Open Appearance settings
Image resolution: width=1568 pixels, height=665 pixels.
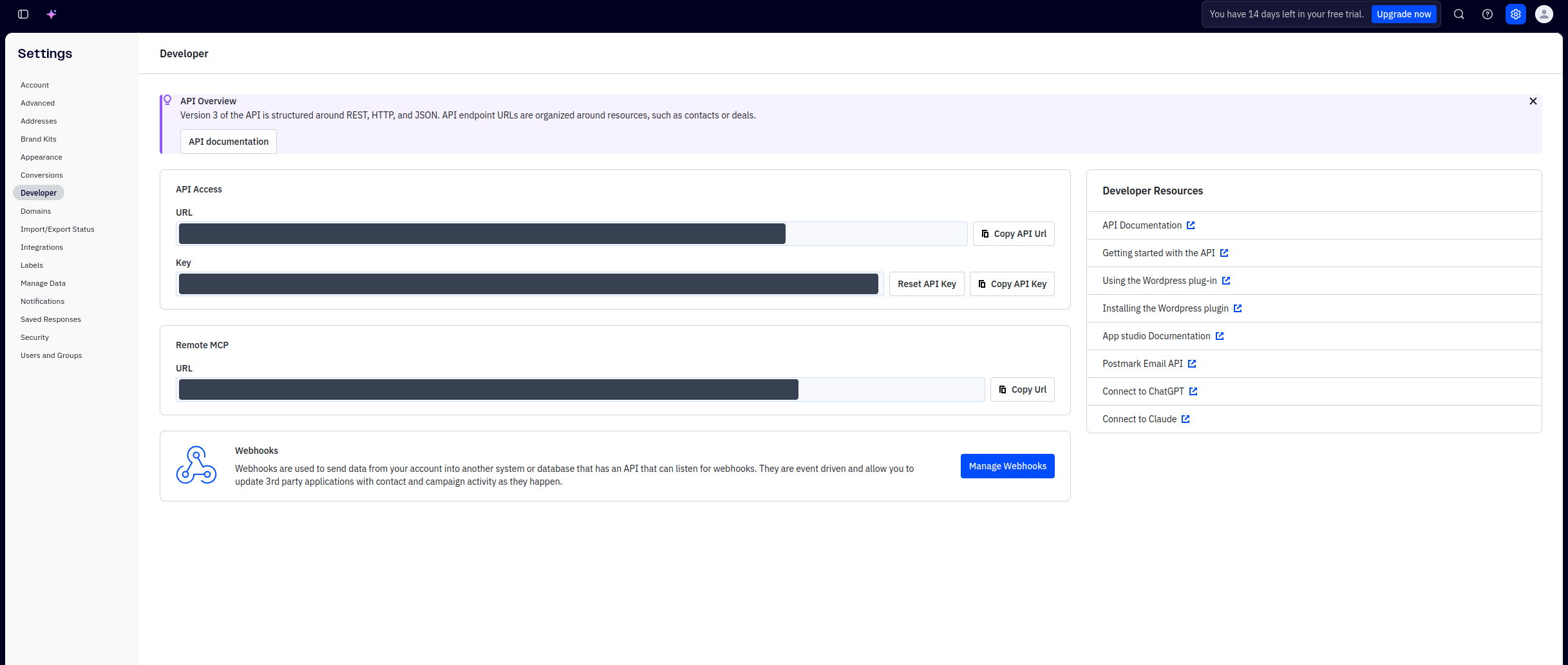[41, 157]
